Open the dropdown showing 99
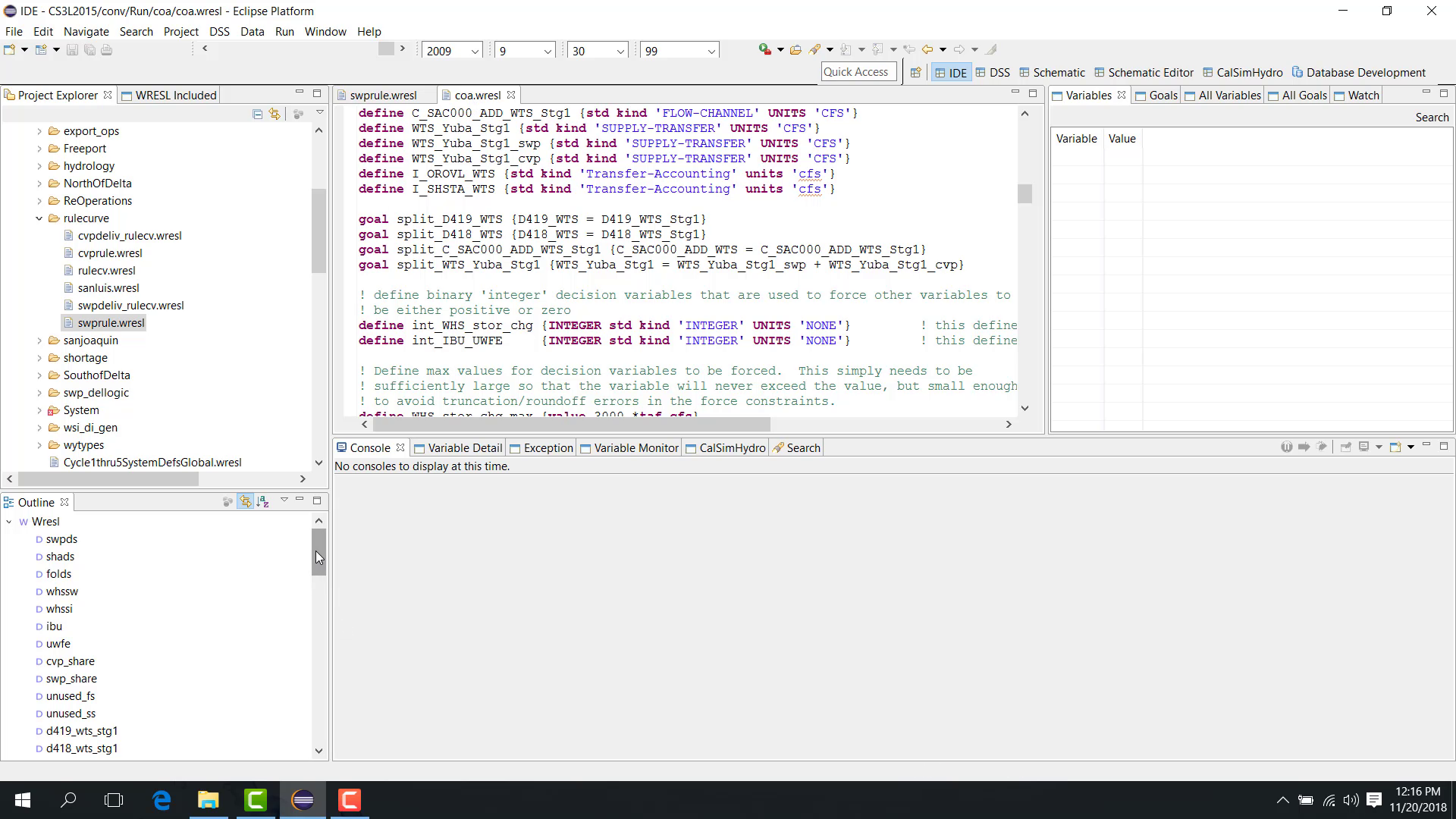This screenshot has width=1456, height=819. coord(711,52)
